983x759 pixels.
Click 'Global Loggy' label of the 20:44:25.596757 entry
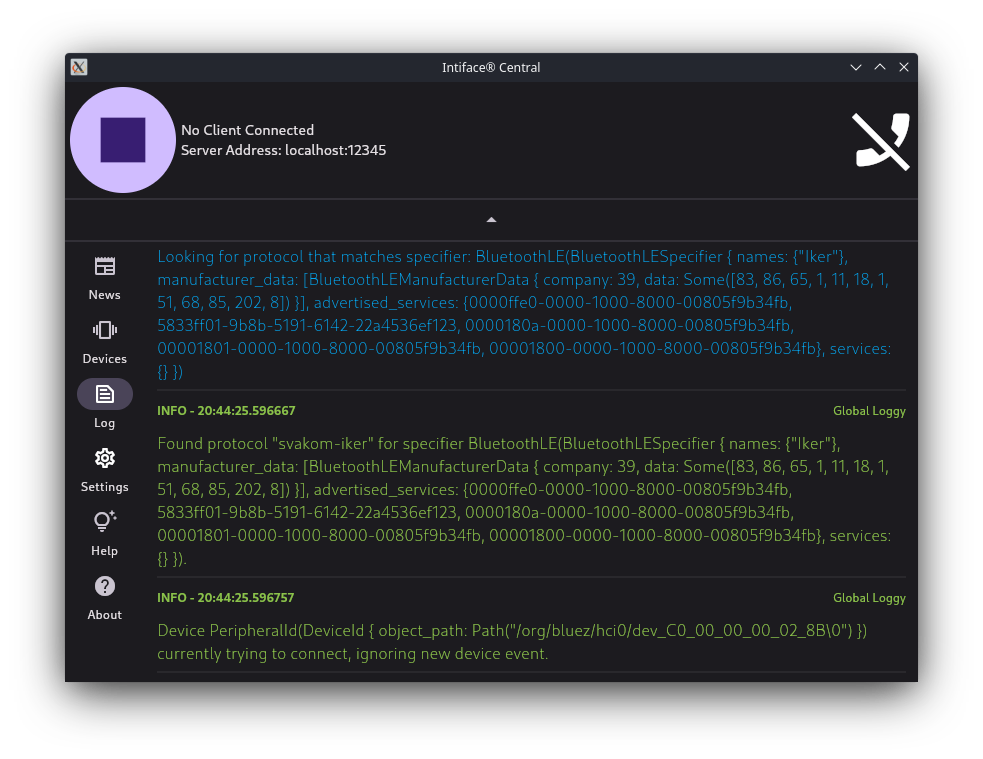(869, 598)
